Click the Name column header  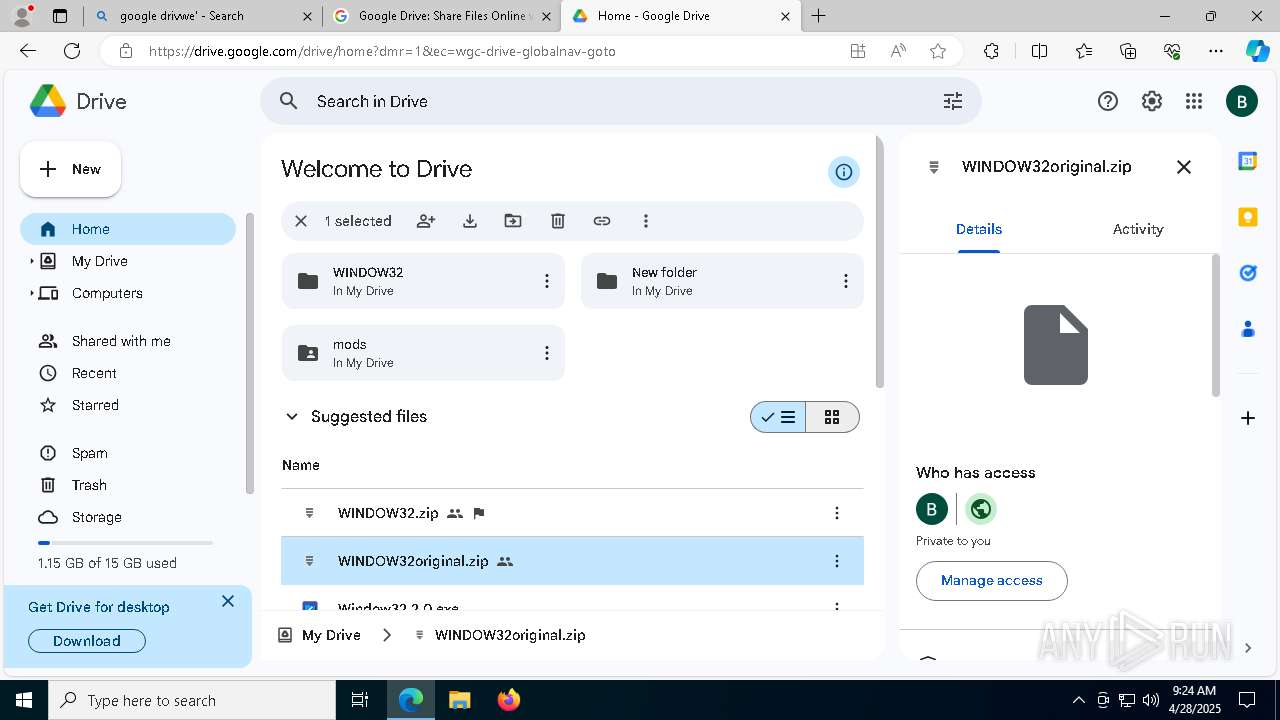coord(301,465)
